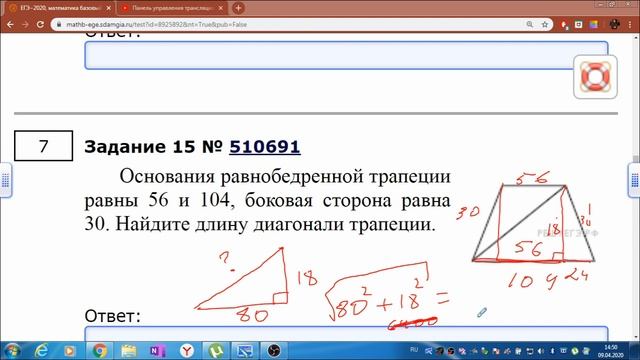Click the word Основания in the problem text

point(167,177)
